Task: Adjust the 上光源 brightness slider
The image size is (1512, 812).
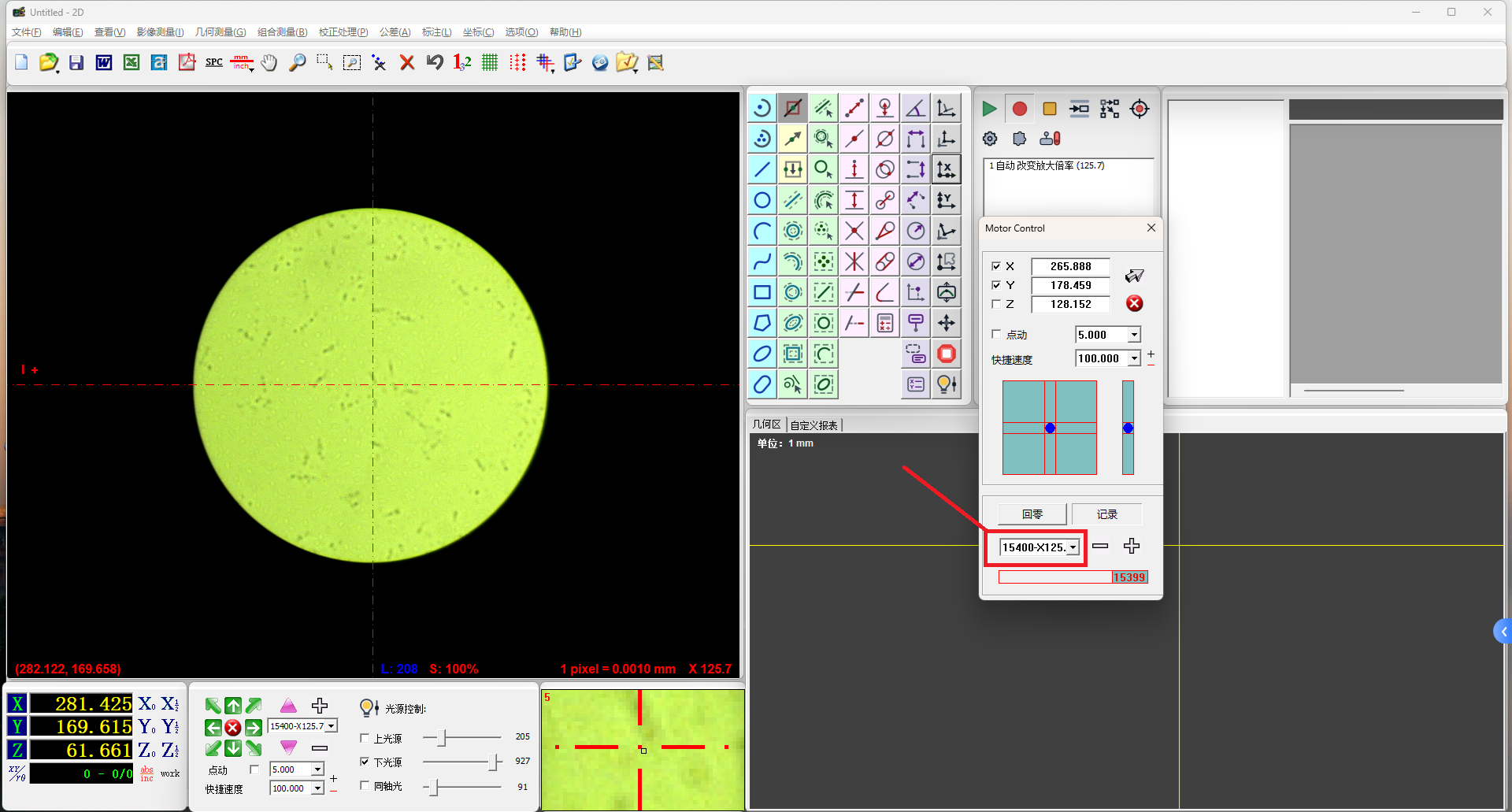Action: pos(443,738)
